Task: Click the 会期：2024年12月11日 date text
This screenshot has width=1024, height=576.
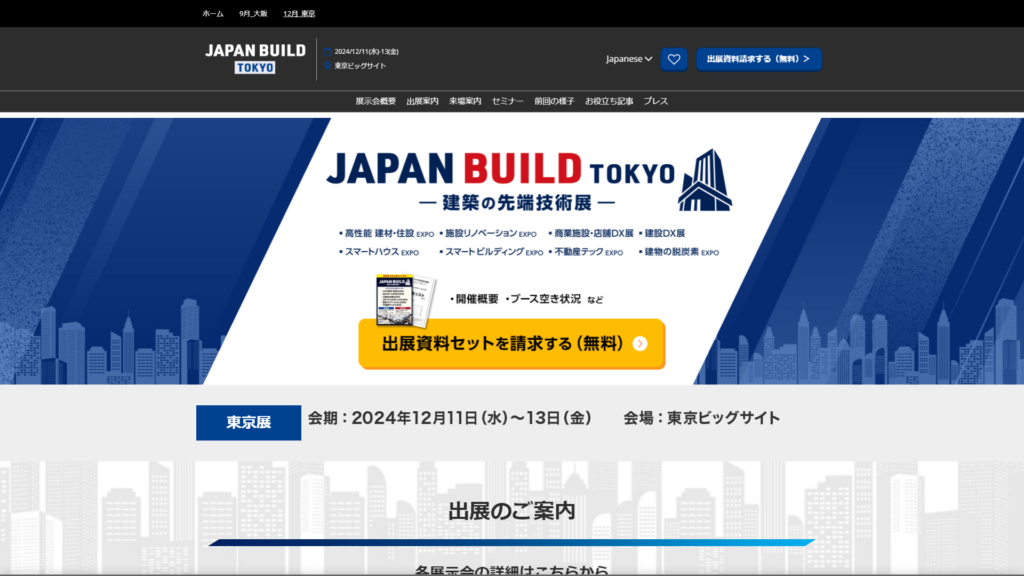Action: pyautogui.click(x=449, y=418)
